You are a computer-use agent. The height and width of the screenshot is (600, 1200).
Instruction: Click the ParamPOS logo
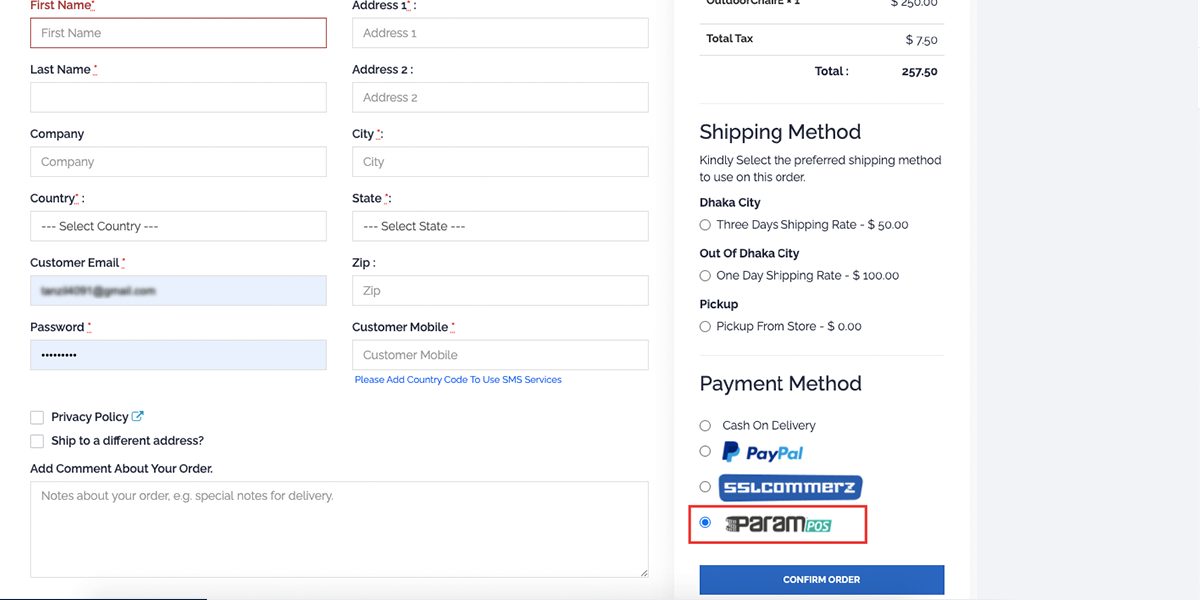(x=779, y=524)
